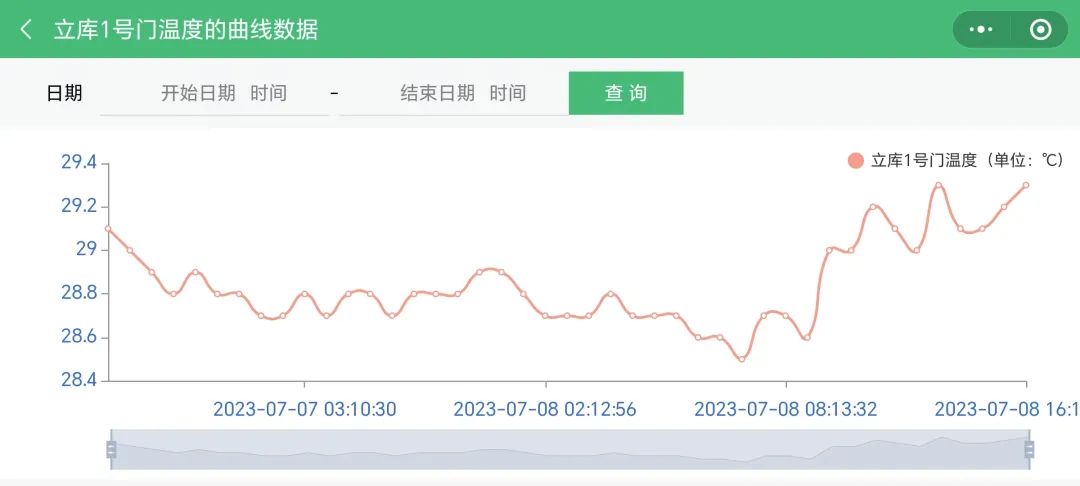Image resolution: width=1080 pixels, height=486 pixels.
Task: Open the 开始日期 start date picker
Action: coord(223,93)
